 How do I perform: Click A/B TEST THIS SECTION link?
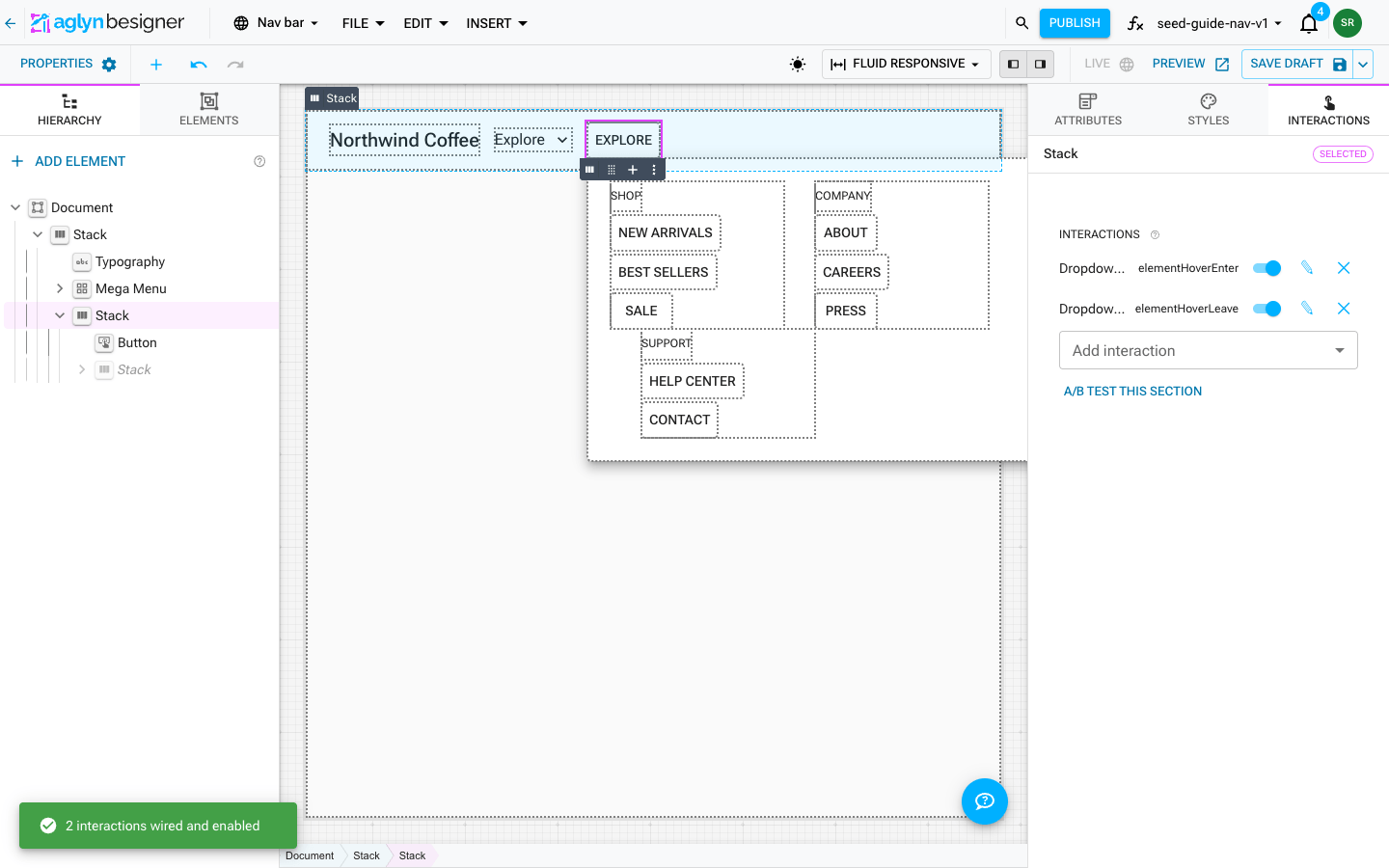click(1132, 392)
